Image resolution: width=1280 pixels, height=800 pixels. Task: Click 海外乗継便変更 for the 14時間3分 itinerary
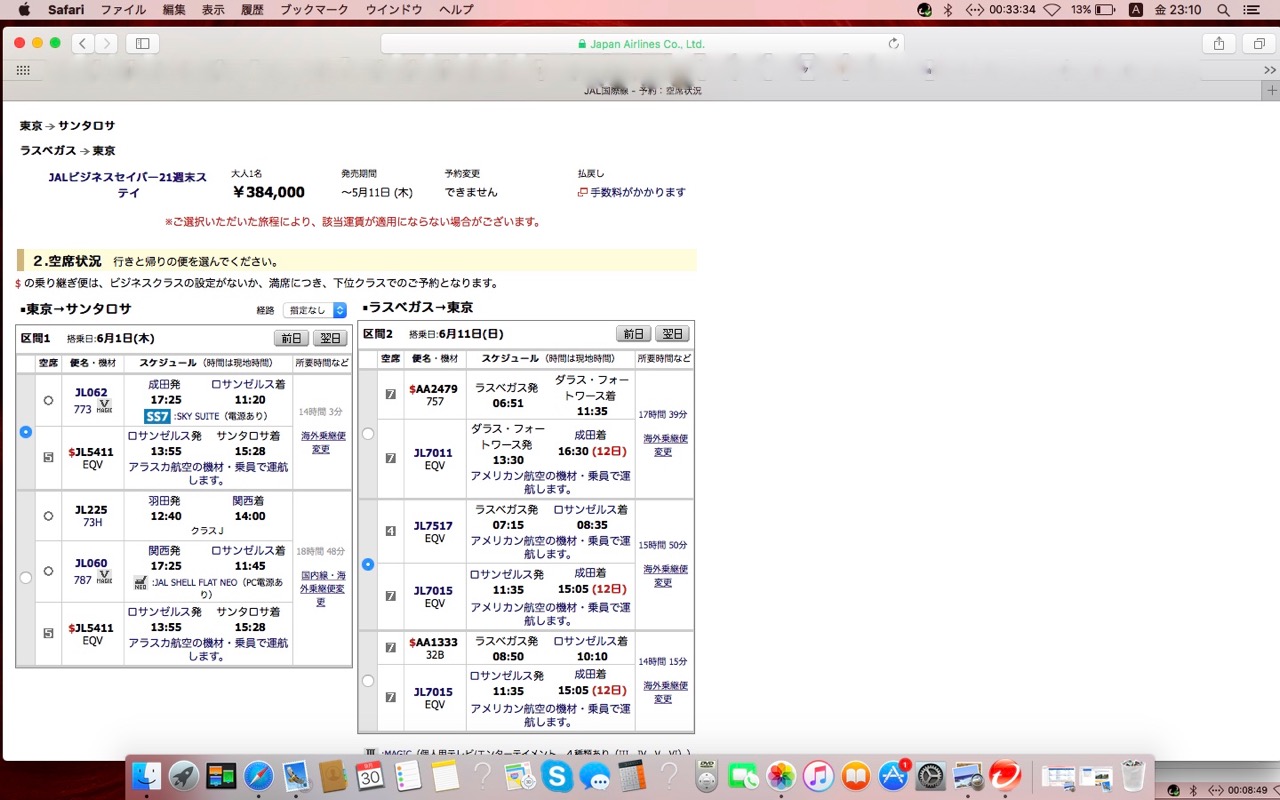point(322,442)
